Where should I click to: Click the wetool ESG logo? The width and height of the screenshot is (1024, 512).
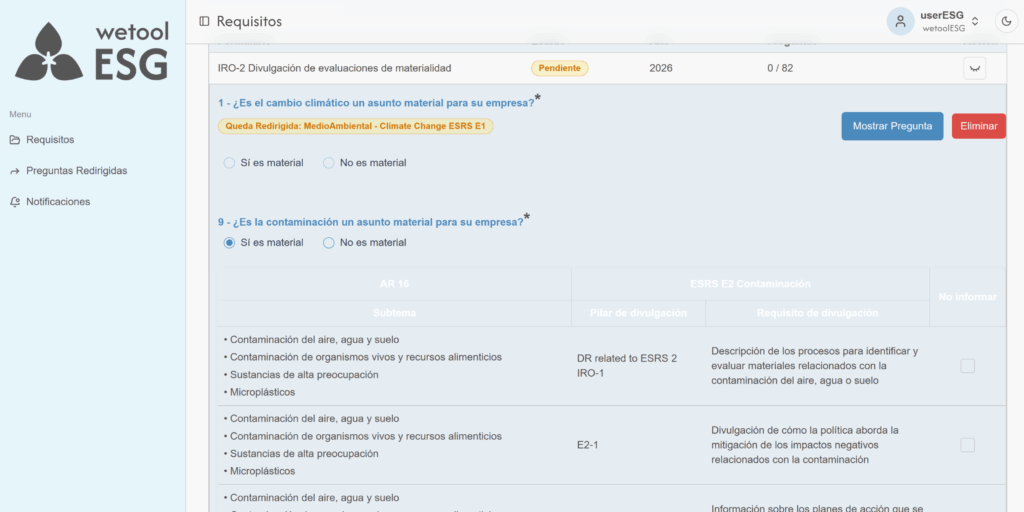tap(92, 52)
